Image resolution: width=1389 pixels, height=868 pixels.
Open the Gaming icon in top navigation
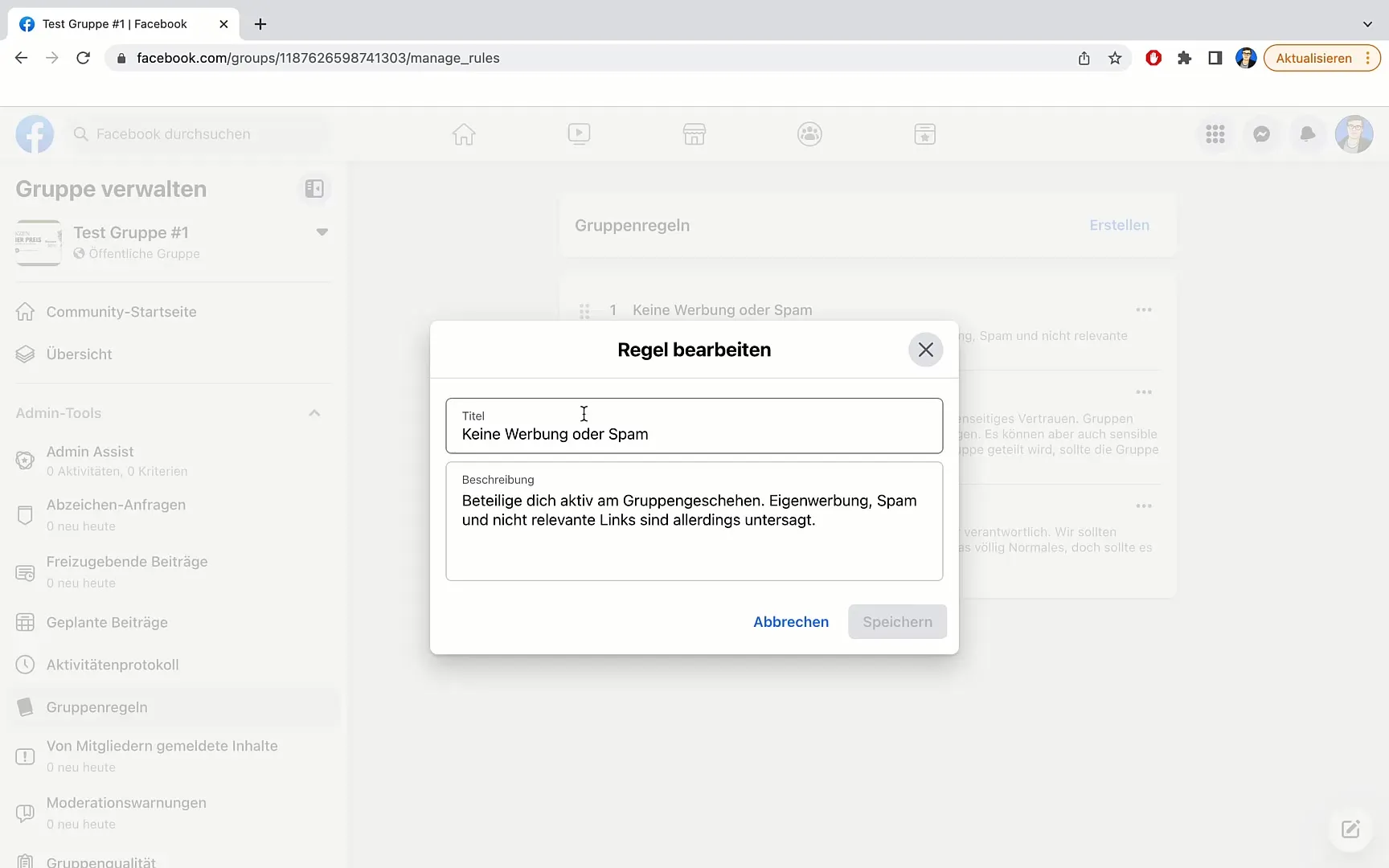click(x=925, y=134)
